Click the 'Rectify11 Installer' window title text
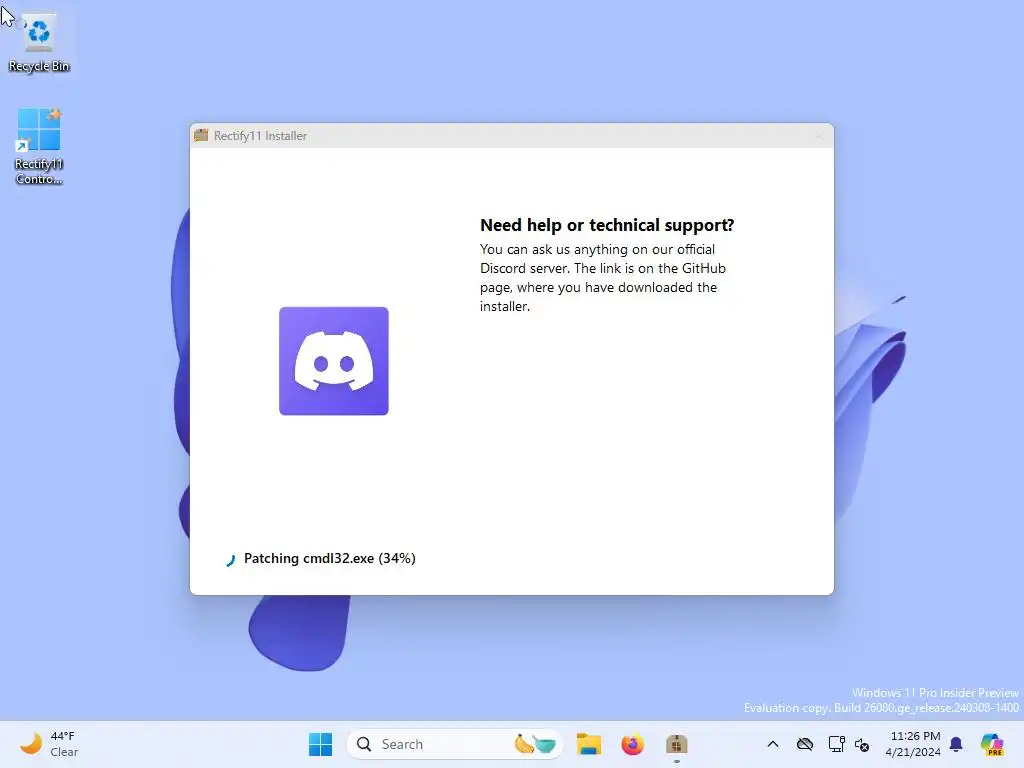The height and width of the screenshot is (768, 1024). pos(261,136)
